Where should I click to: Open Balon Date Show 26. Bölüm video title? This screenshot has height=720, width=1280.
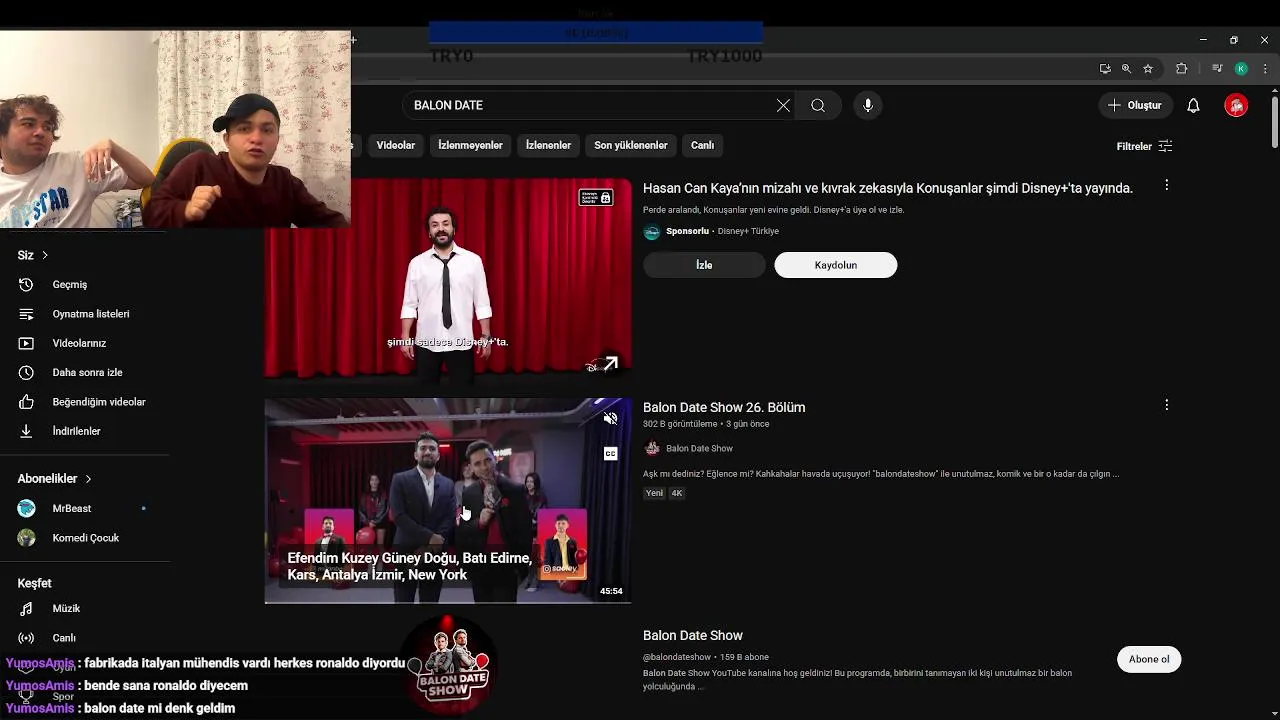pyautogui.click(x=724, y=407)
